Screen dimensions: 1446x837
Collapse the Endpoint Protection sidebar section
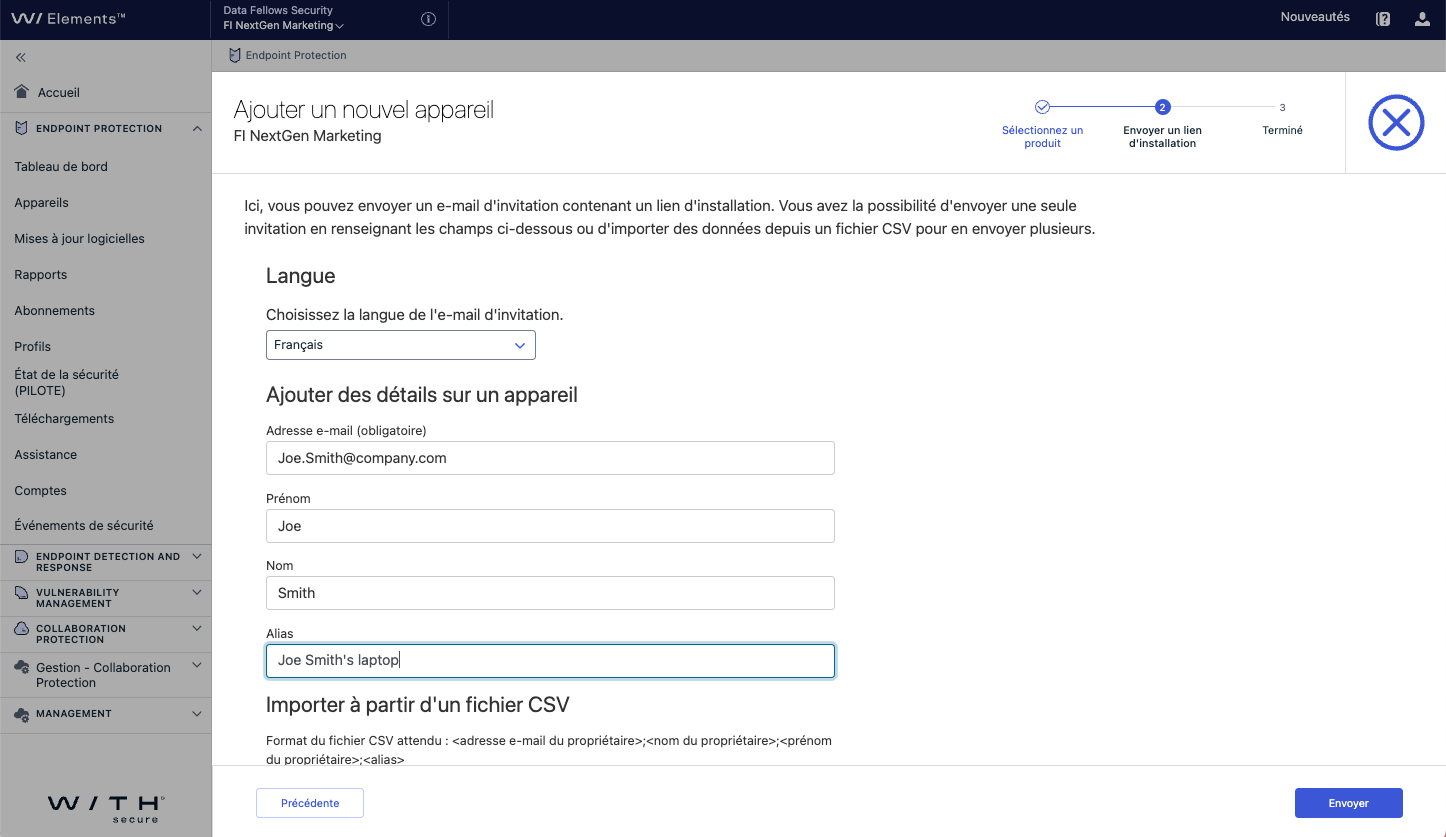click(197, 128)
